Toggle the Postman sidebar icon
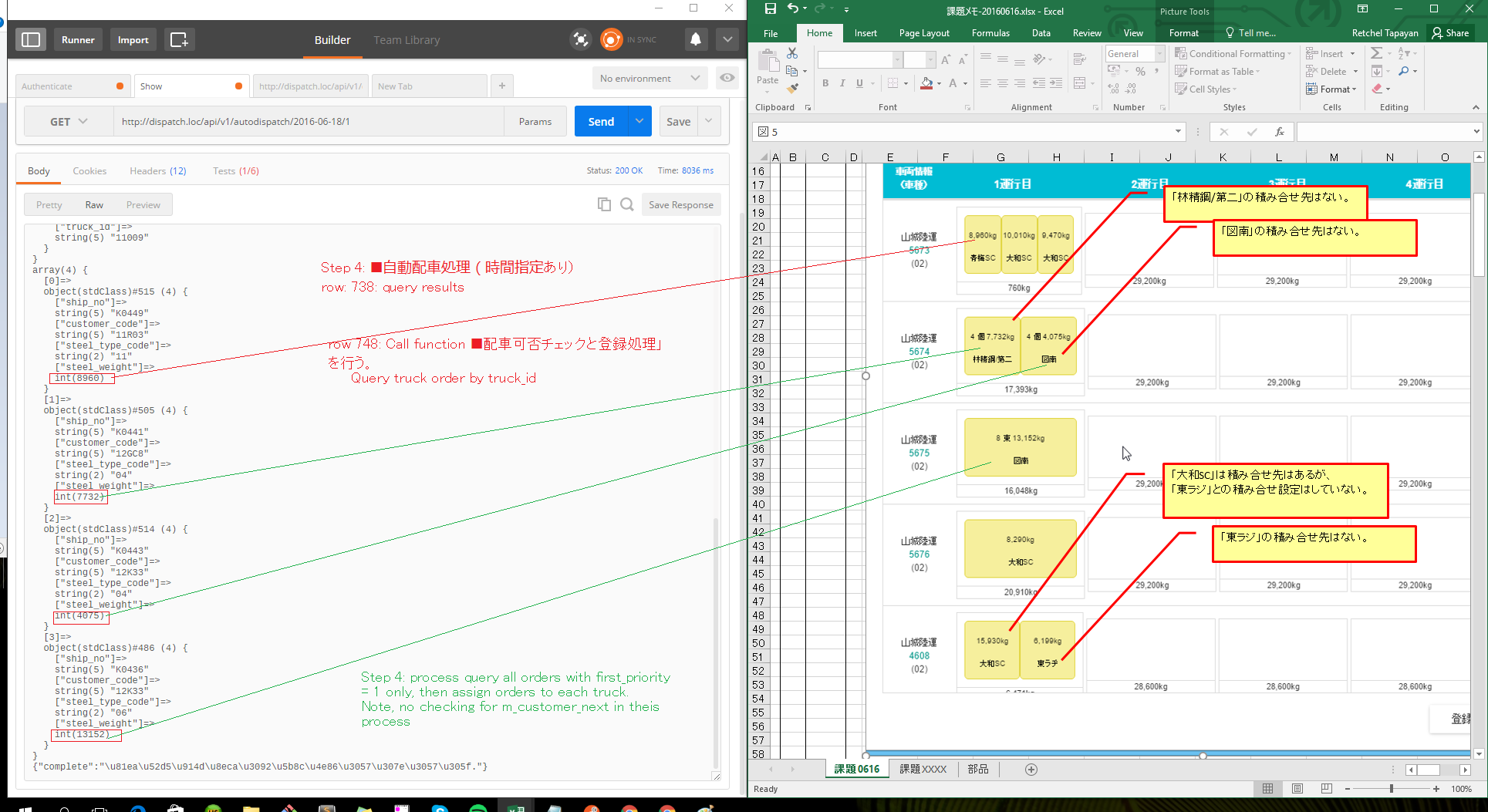The image size is (1488, 812). (31, 39)
